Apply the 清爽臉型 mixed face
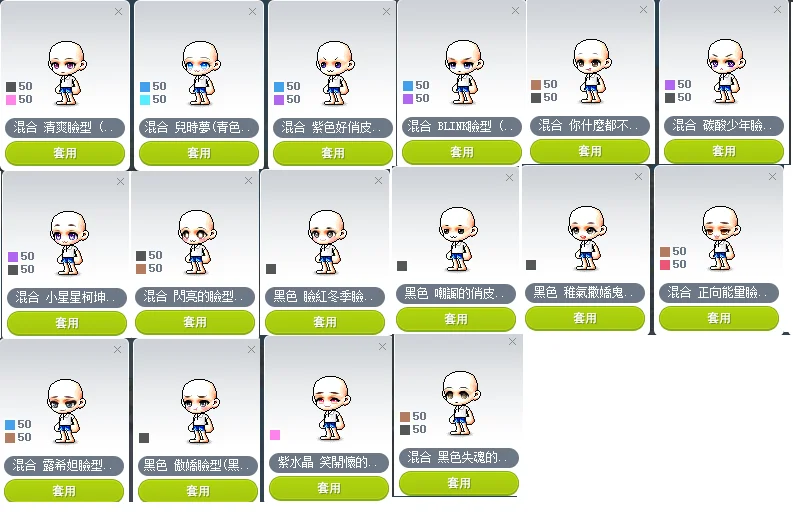Viewport: 793px width, 512px height. (65, 153)
